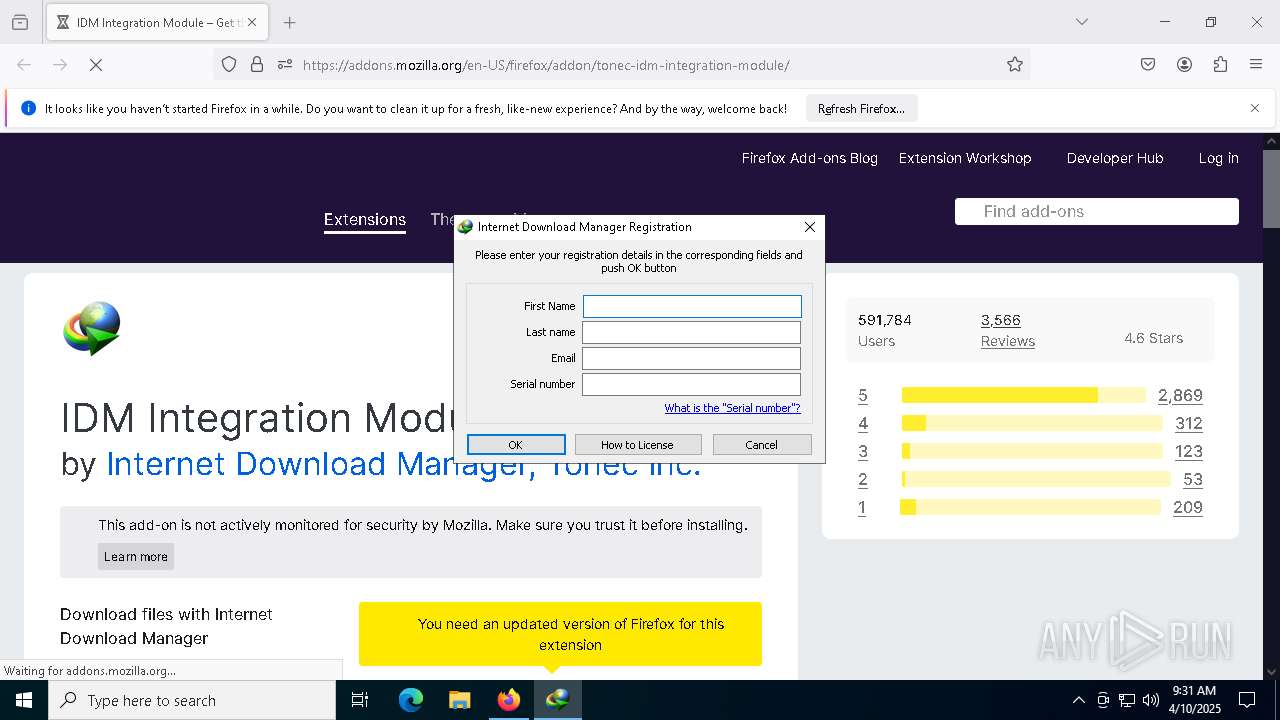Bookmark this page with star icon

(1015, 65)
